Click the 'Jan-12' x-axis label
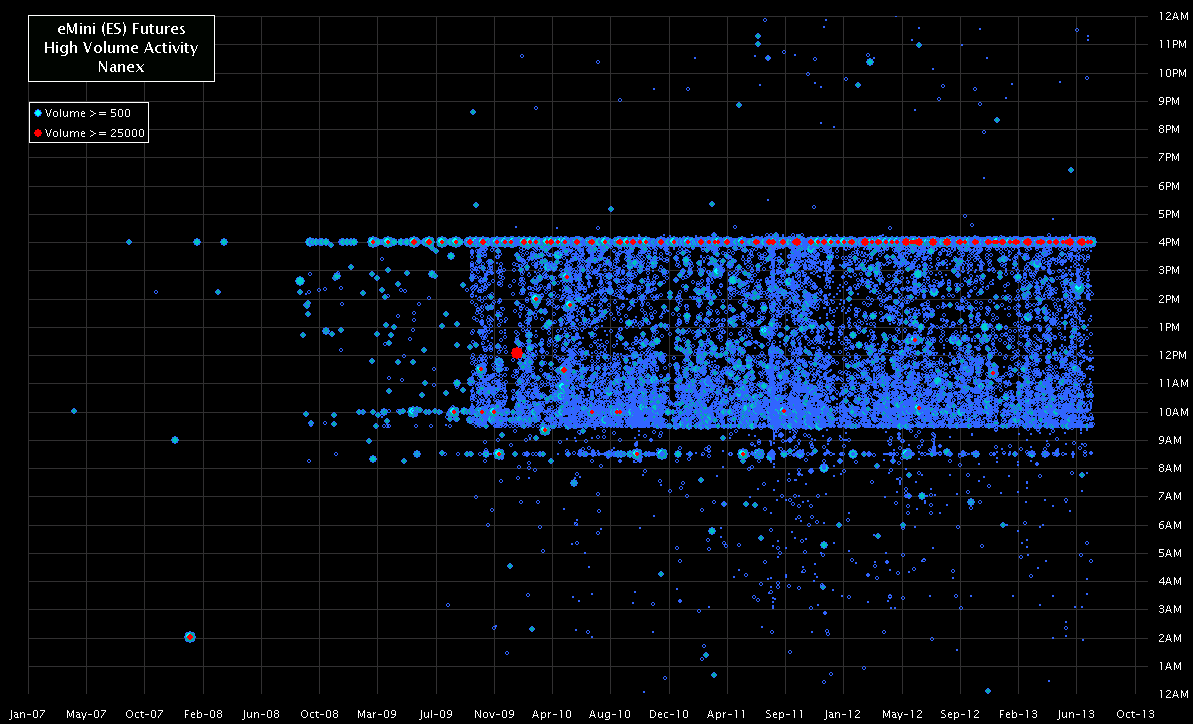Screen dimensions: 1193x724 tap(844, 715)
